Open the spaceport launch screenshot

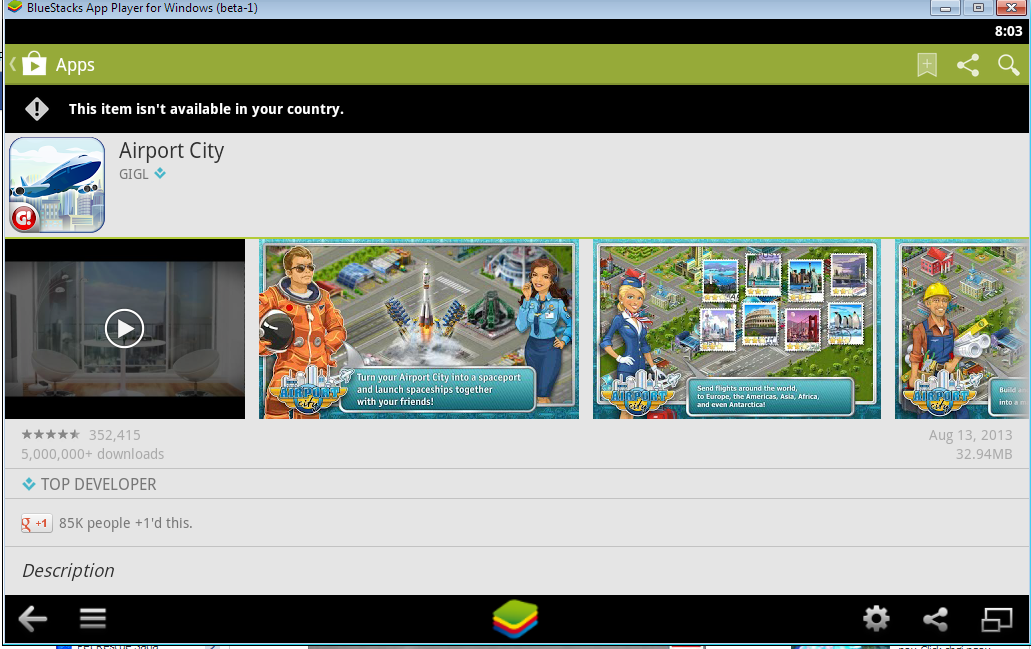[x=419, y=329]
